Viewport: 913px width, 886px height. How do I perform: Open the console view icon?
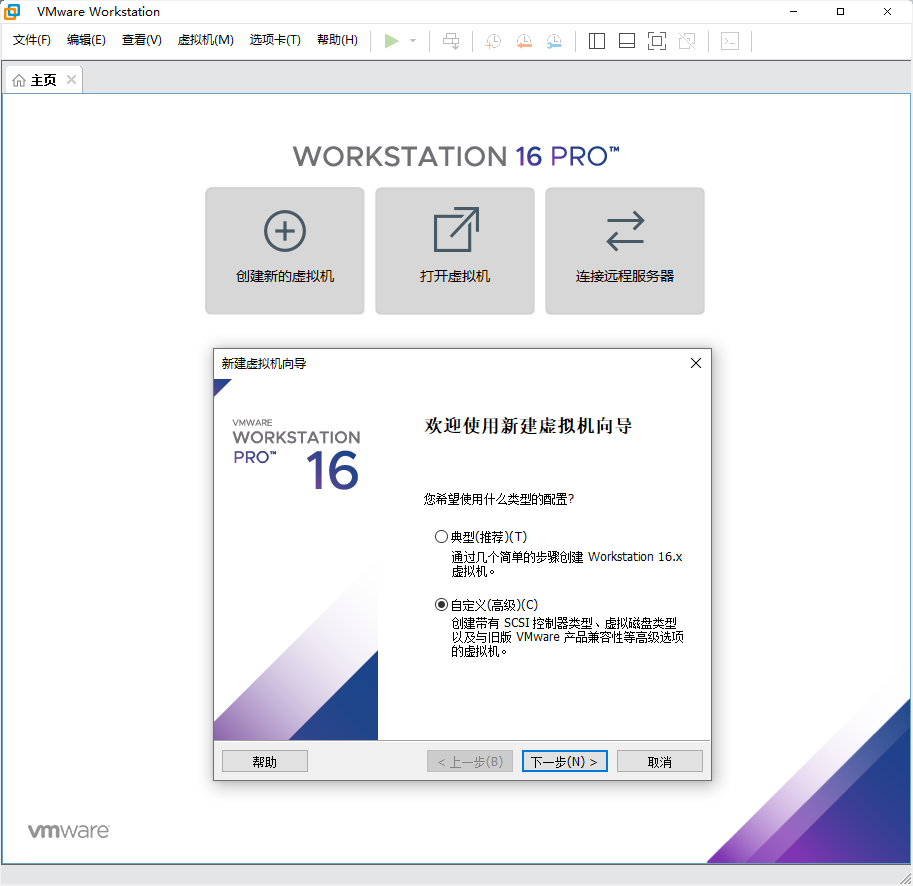(730, 41)
